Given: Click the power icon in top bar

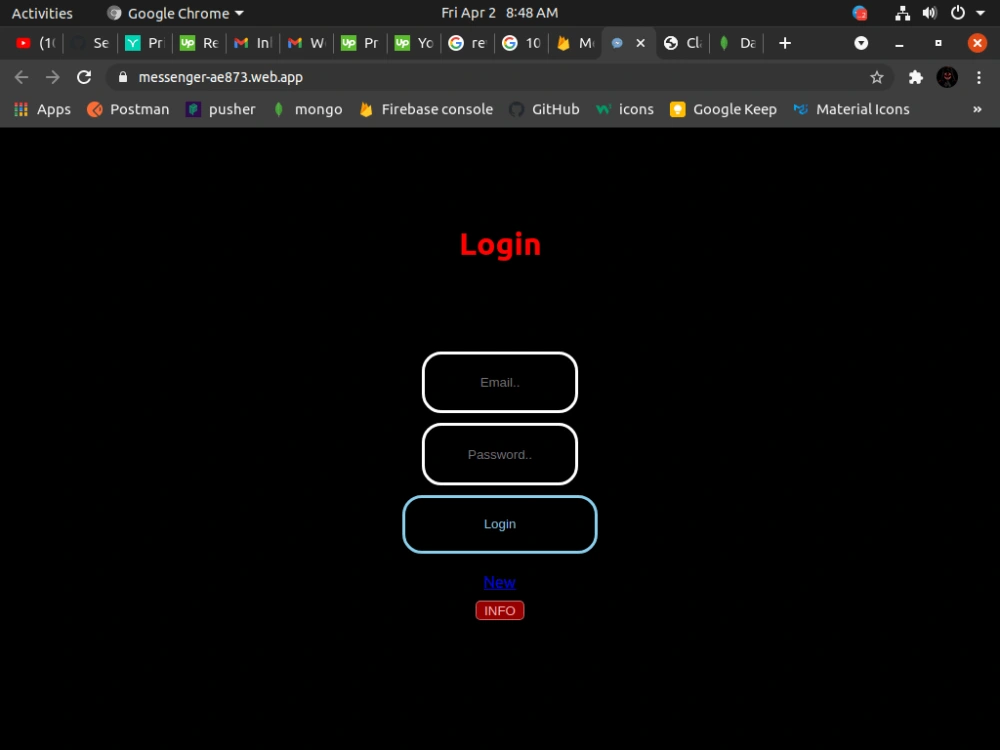Looking at the screenshot, I should 957,13.
